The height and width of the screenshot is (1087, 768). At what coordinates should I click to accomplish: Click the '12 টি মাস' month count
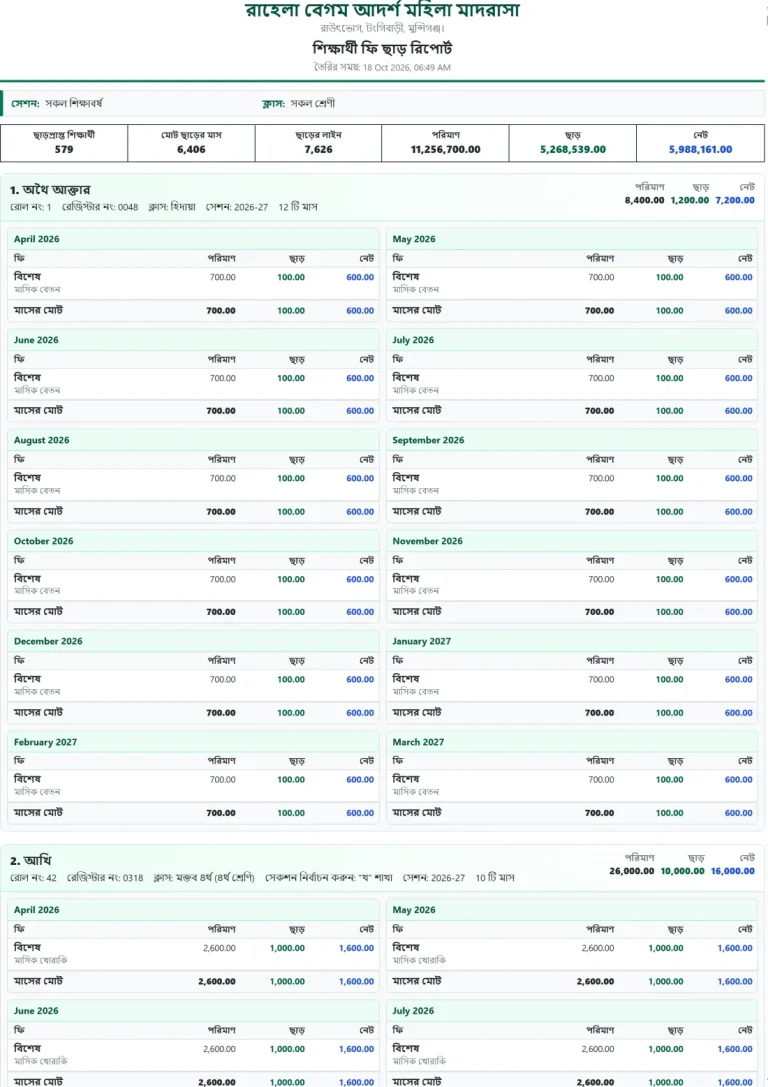(x=298, y=207)
